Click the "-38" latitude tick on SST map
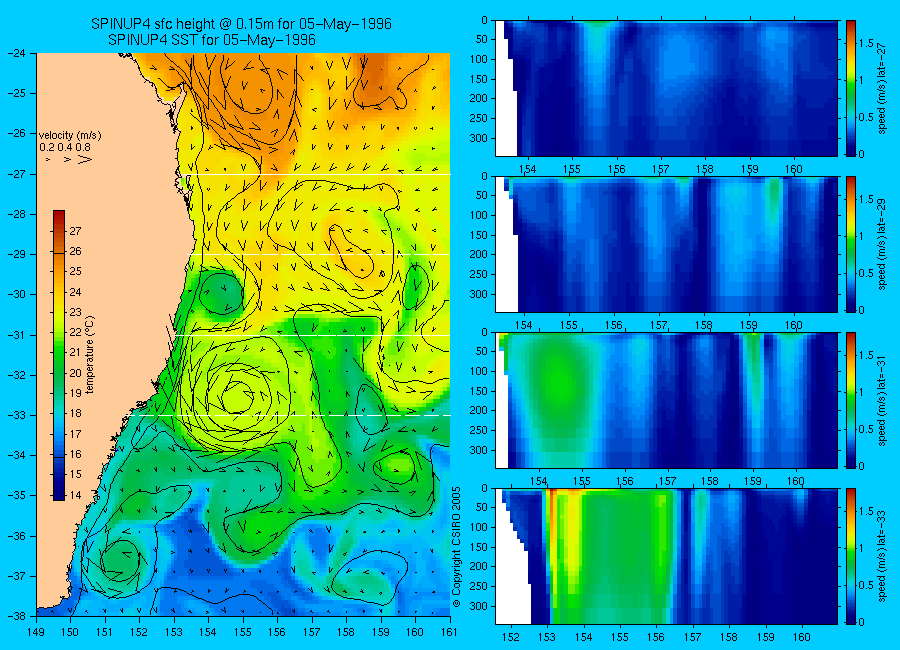This screenshot has height=650, width=900. (x=17, y=616)
